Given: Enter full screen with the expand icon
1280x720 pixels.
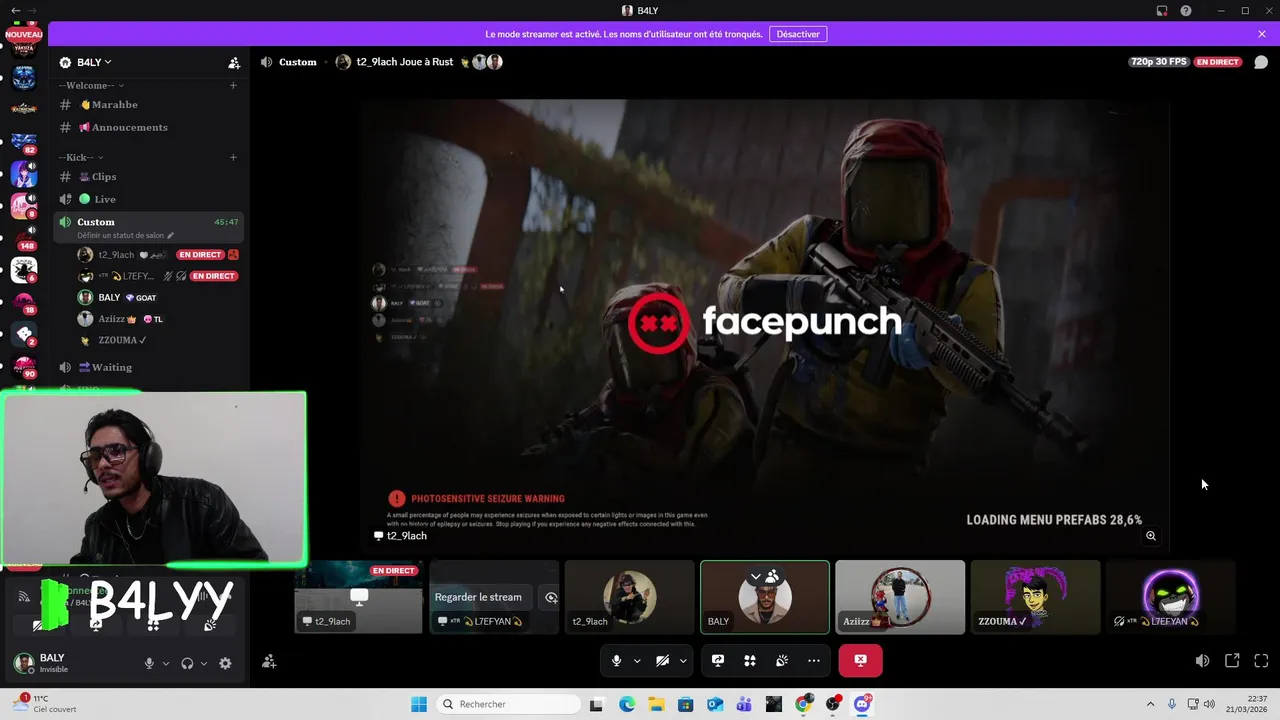Looking at the screenshot, I should click(x=1261, y=661).
